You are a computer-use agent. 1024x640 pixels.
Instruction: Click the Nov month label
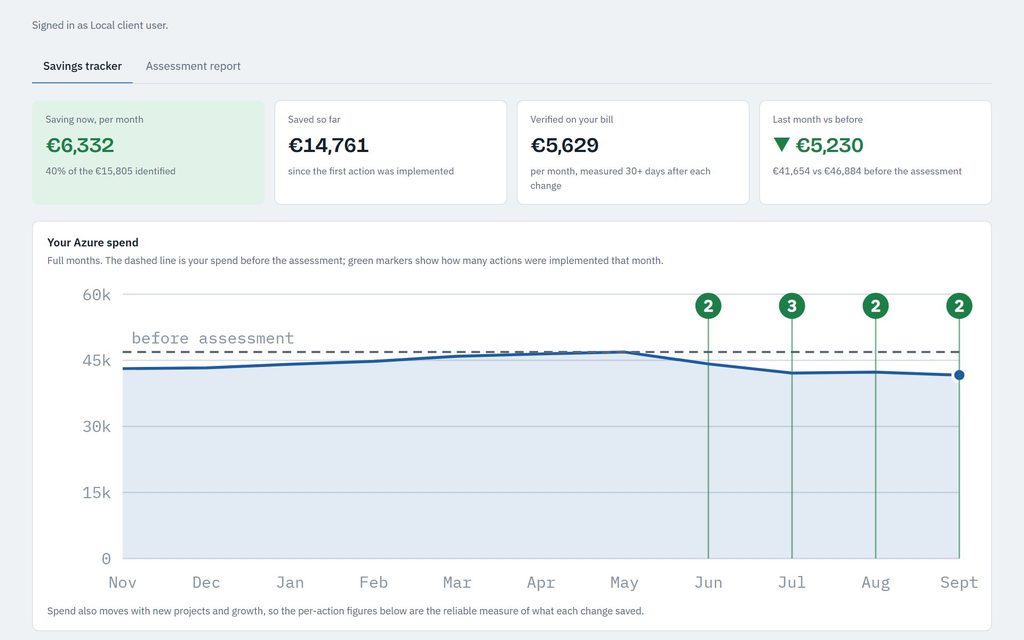click(x=122, y=583)
